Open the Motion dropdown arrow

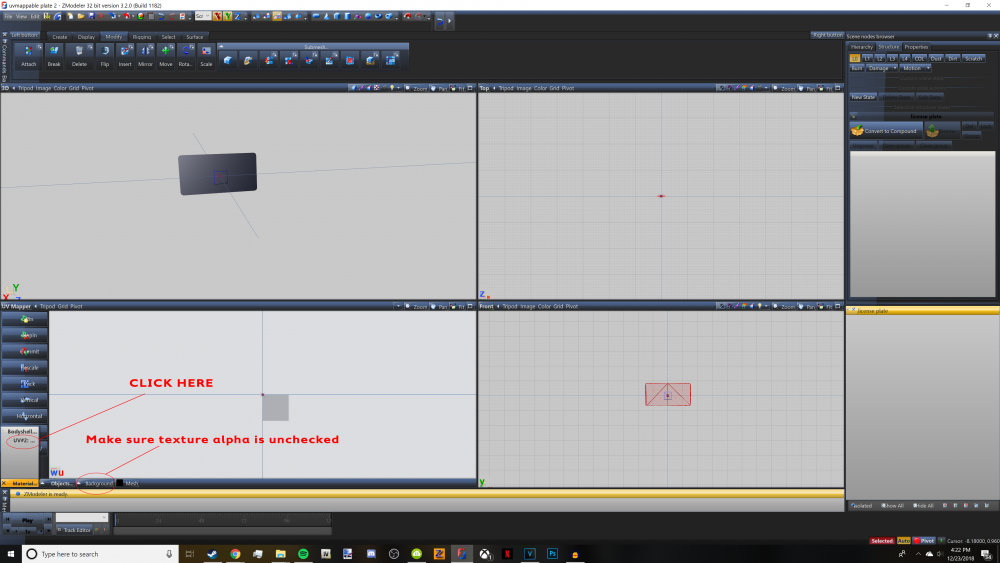(x=928, y=68)
